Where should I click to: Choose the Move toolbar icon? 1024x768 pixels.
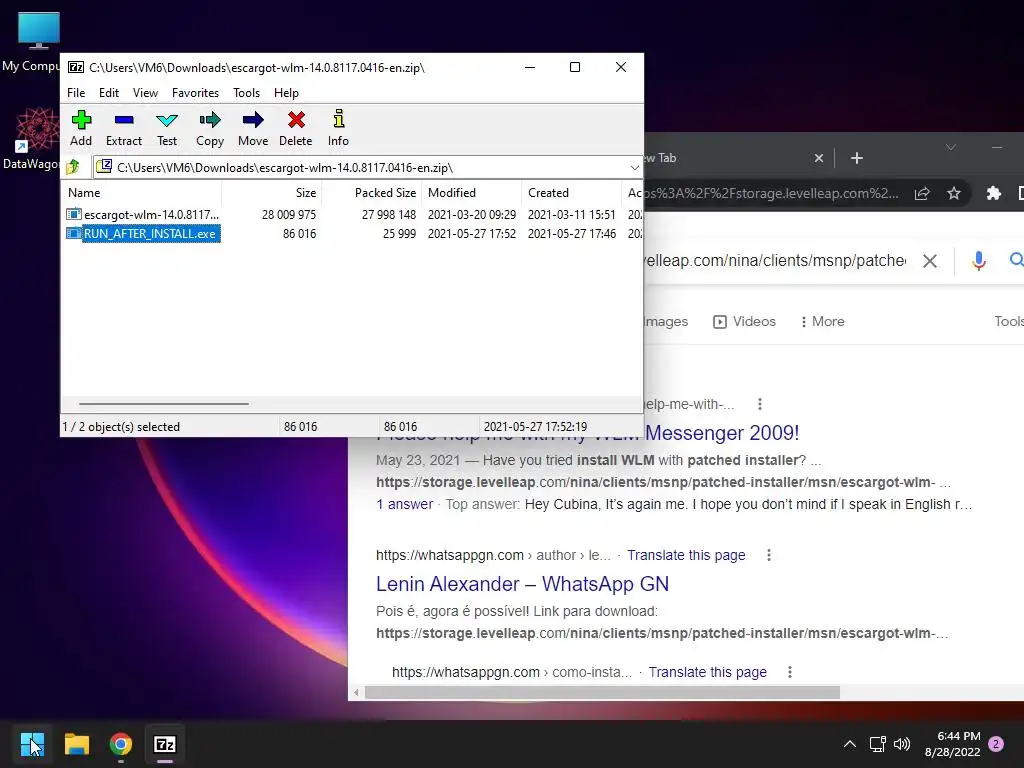click(253, 129)
